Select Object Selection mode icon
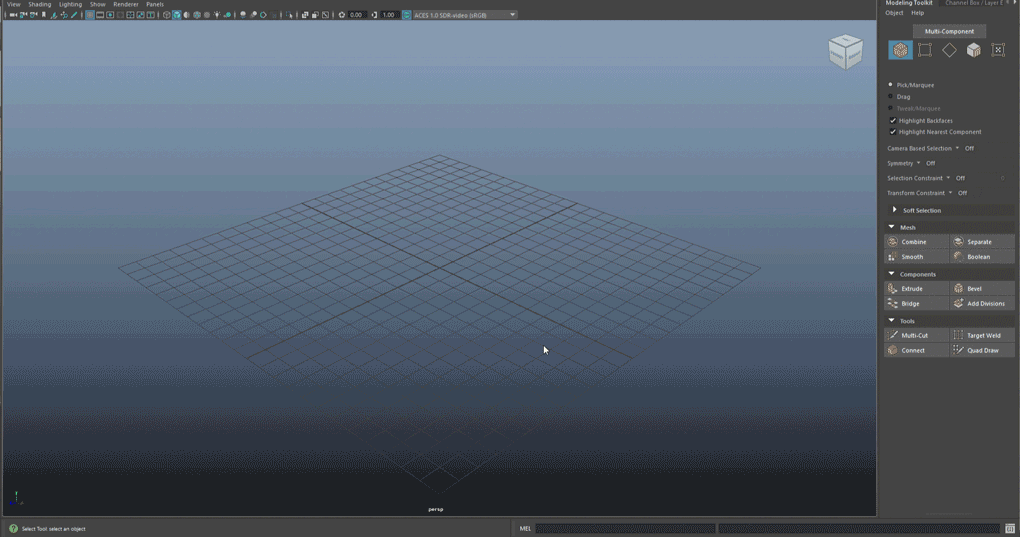1020x537 pixels. (900, 50)
